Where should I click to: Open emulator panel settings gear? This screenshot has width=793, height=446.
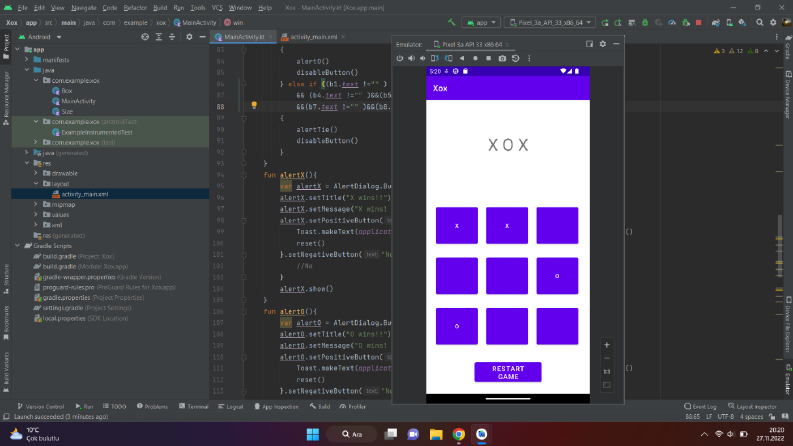(x=603, y=44)
